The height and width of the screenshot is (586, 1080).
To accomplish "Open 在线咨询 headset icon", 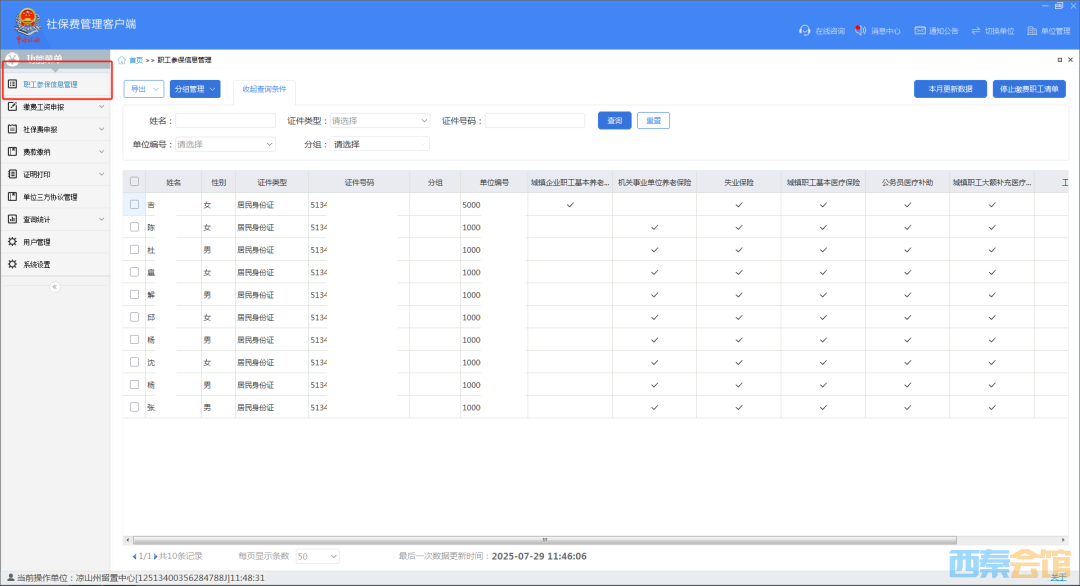I will (x=805, y=31).
